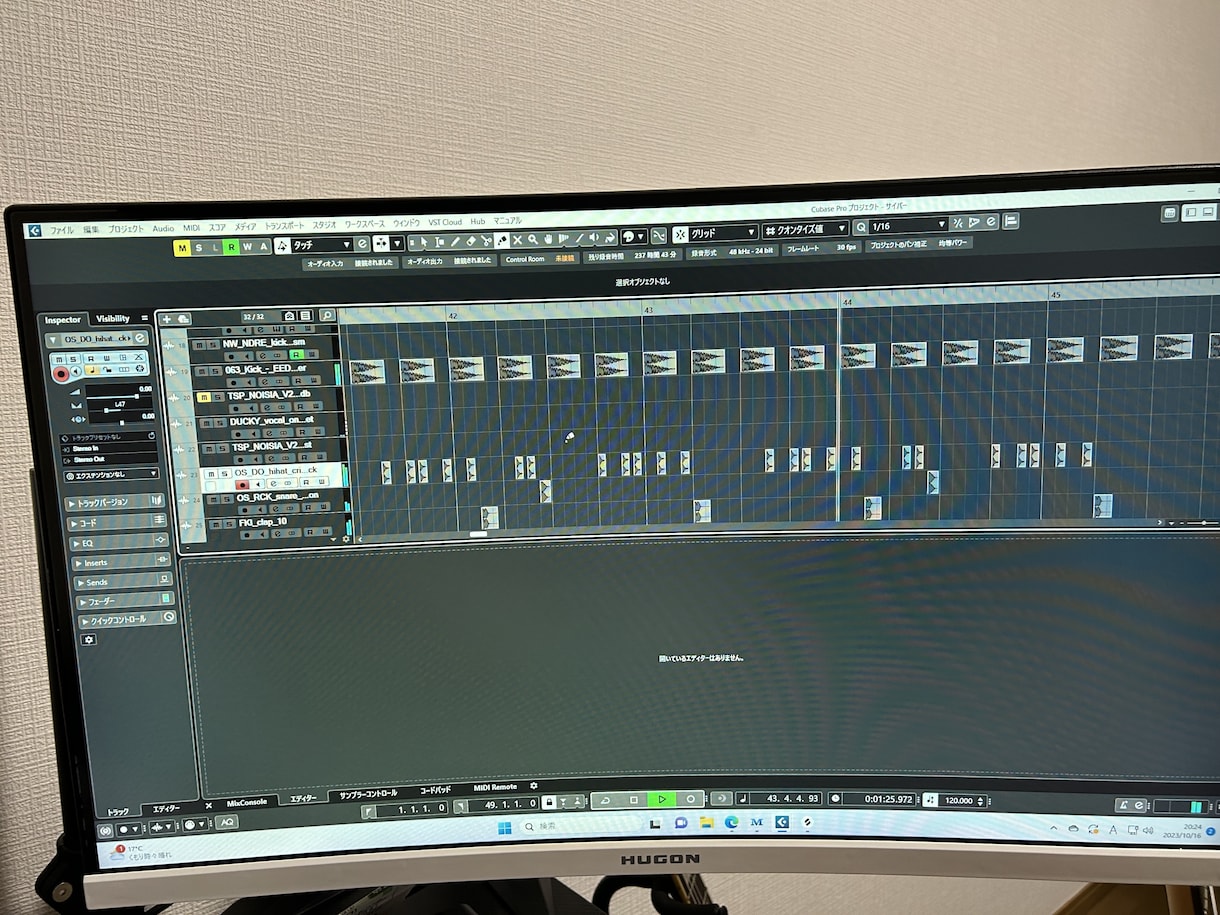Select the Draw pencil tool
1220x915 pixels.
455,241
